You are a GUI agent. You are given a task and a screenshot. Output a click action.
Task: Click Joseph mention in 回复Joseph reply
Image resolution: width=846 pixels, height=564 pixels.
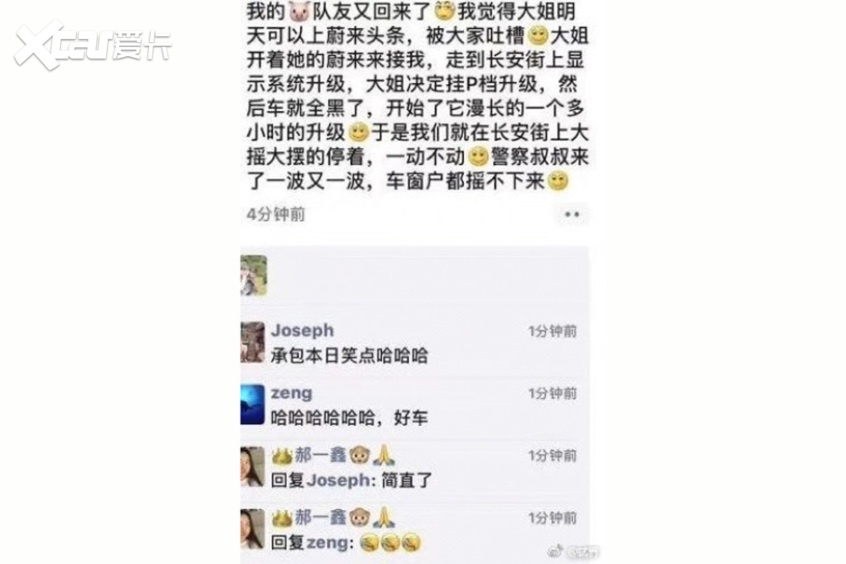coord(340,480)
